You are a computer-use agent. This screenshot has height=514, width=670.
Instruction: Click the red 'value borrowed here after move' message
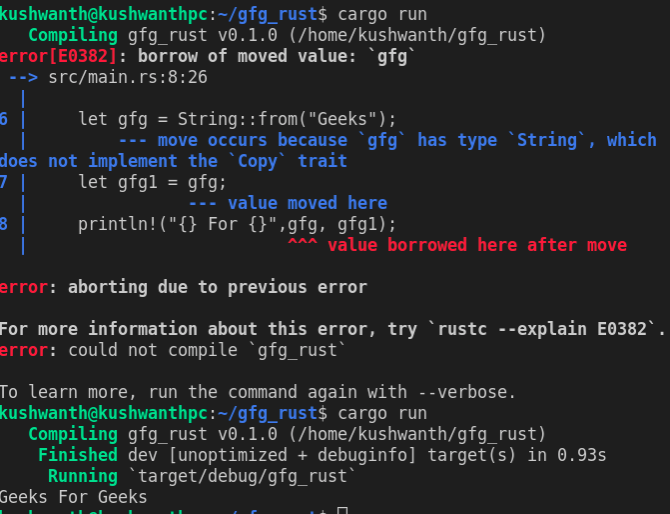click(x=476, y=245)
